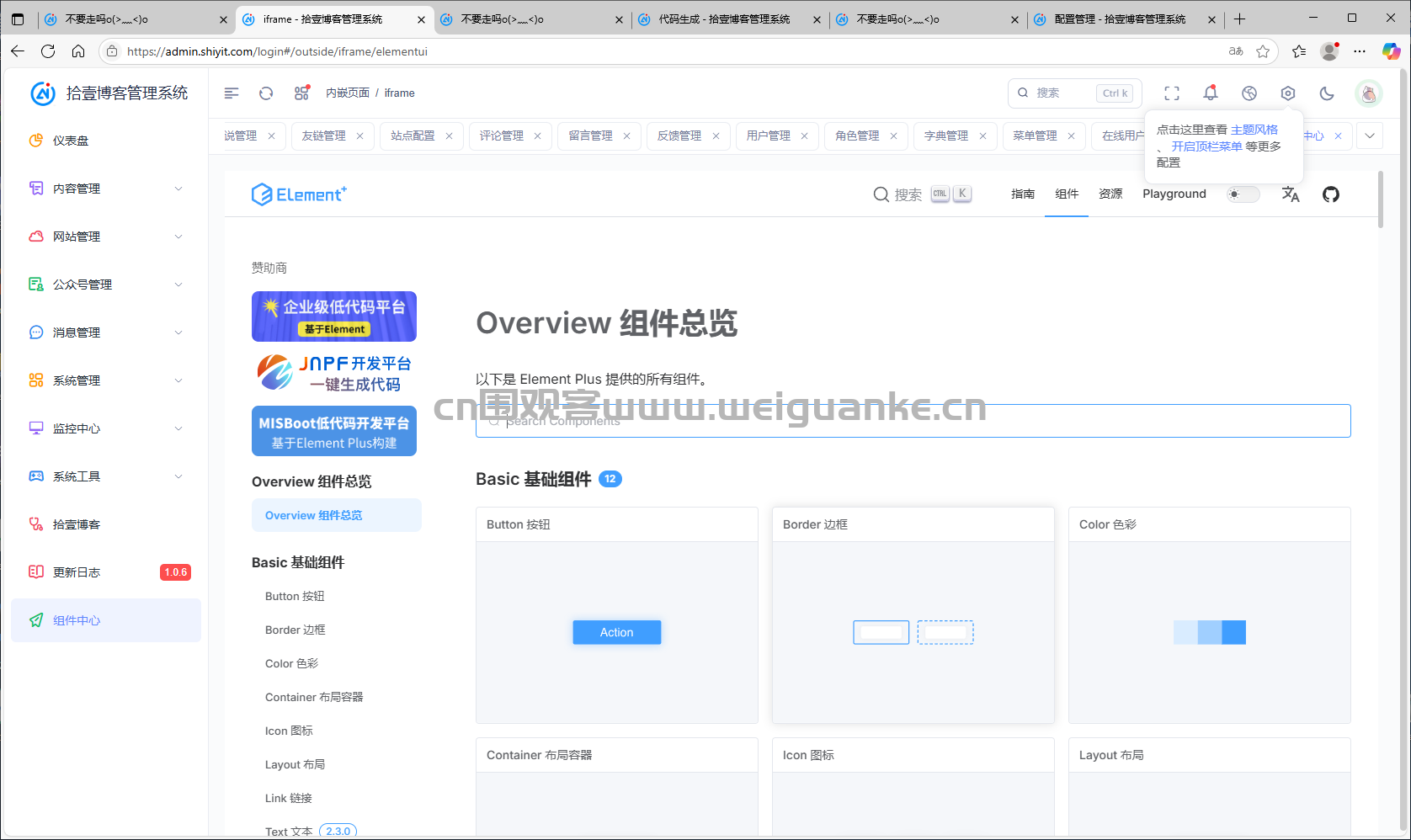
Task: Open 仪表盘 in the sidebar
Action: pyautogui.click(x=106, y=141)
